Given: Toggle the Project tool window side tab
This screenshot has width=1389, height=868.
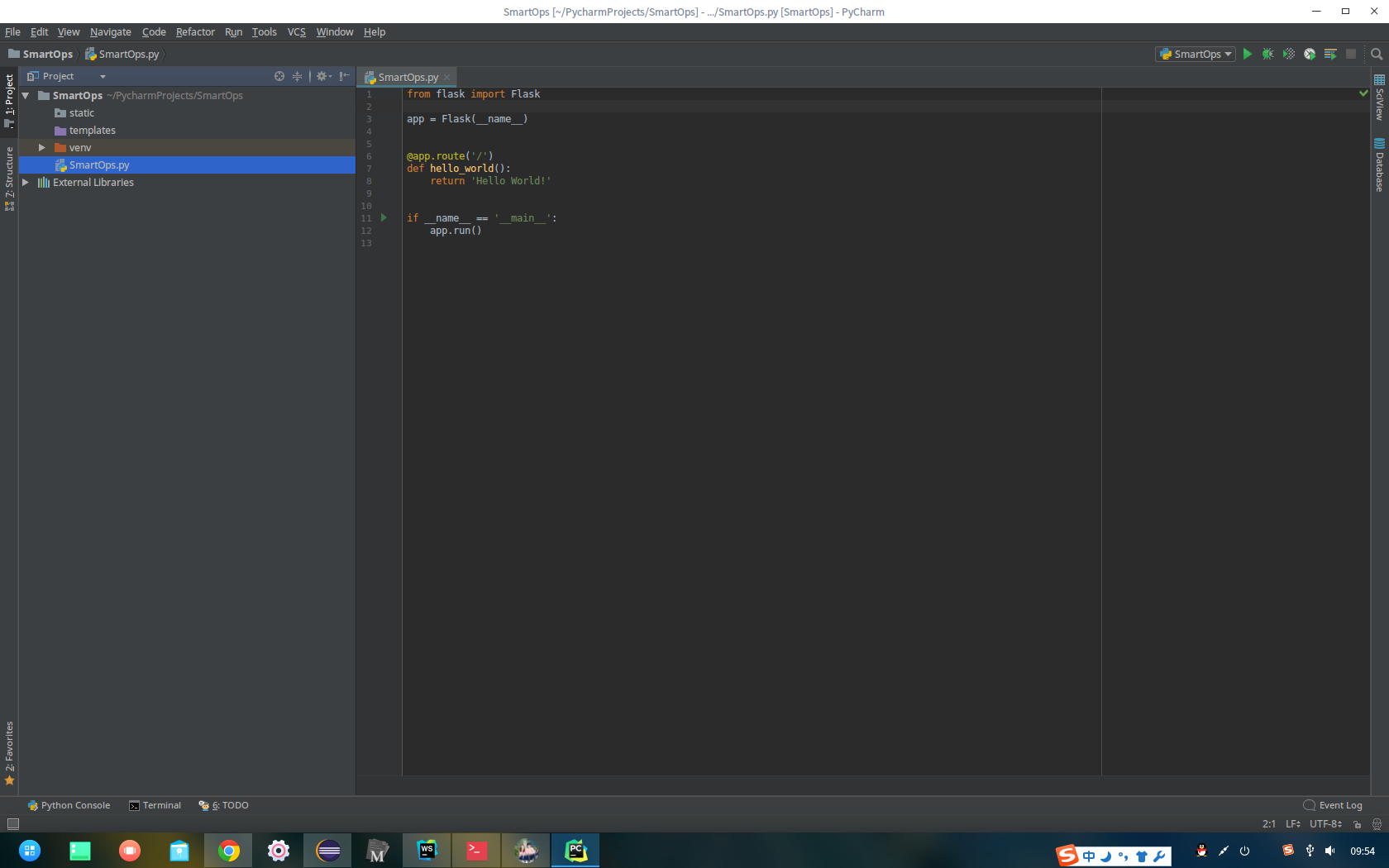Looking at the screenshot, I should click(x=9, y=100).
